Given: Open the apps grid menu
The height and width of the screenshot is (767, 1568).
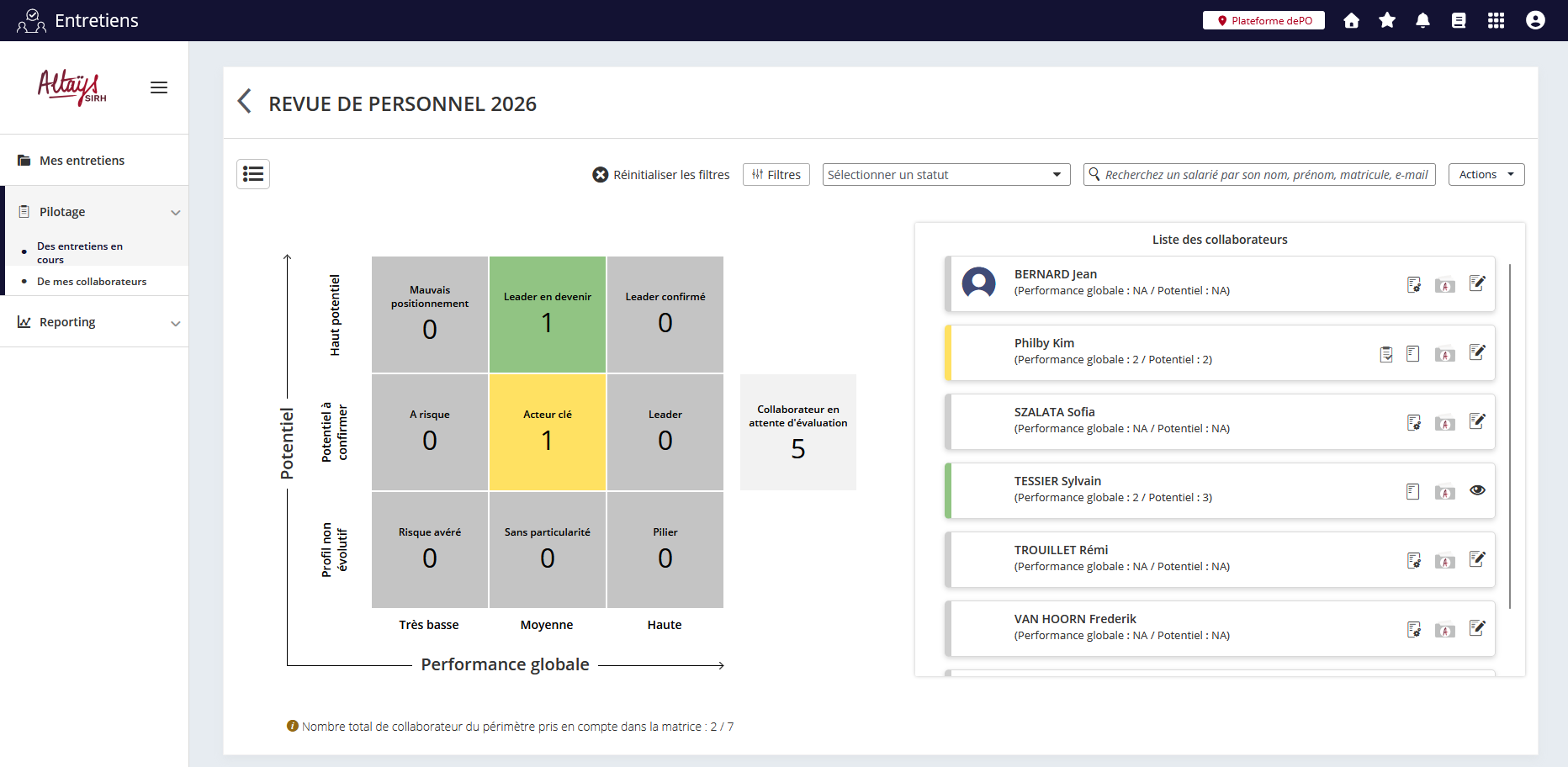Looking at the screenshot, I should click(x=1496, y=20).
